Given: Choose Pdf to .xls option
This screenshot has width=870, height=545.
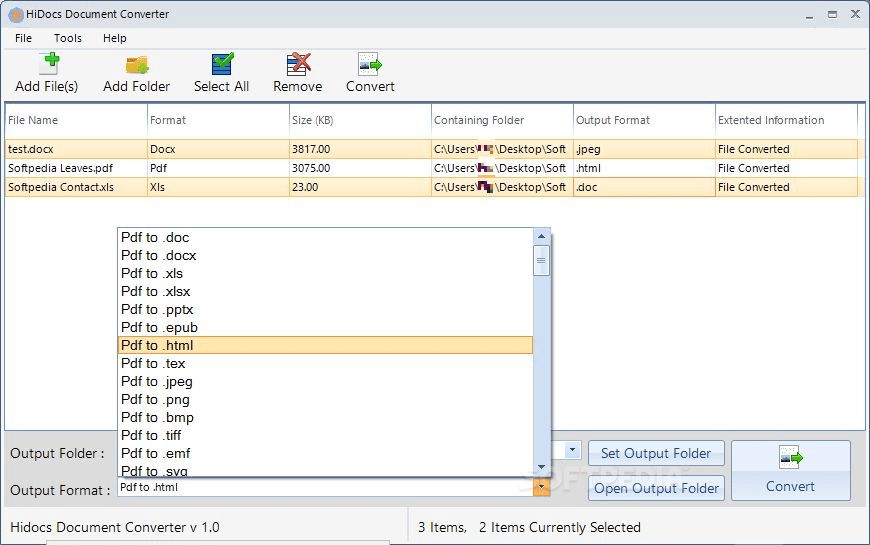Looking at the screenshot, I should [325, 274].
